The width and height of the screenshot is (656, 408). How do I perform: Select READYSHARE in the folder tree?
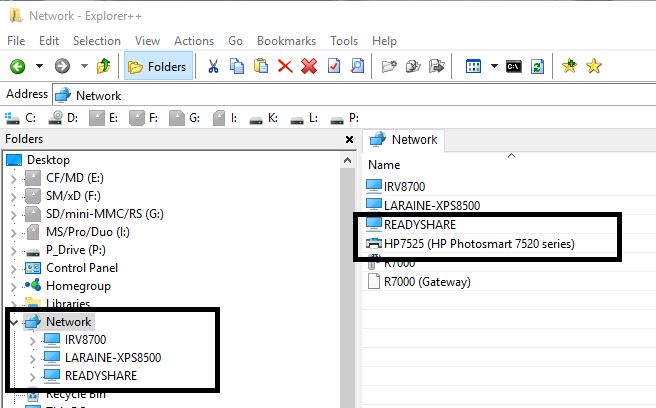click(x=101, y=376)
